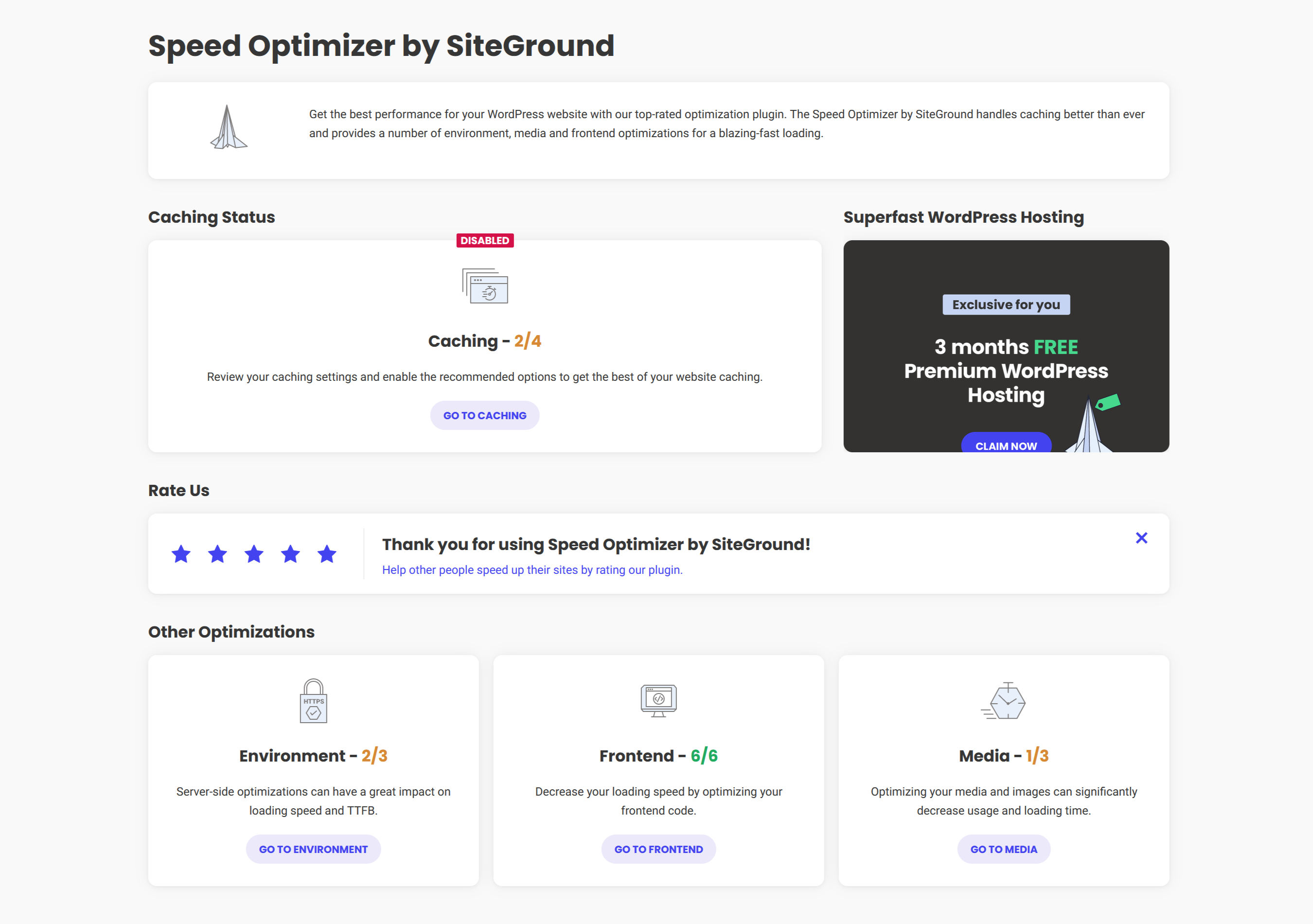
Task: Click the Caching 2/4 score heading
Action: point(484,341)
